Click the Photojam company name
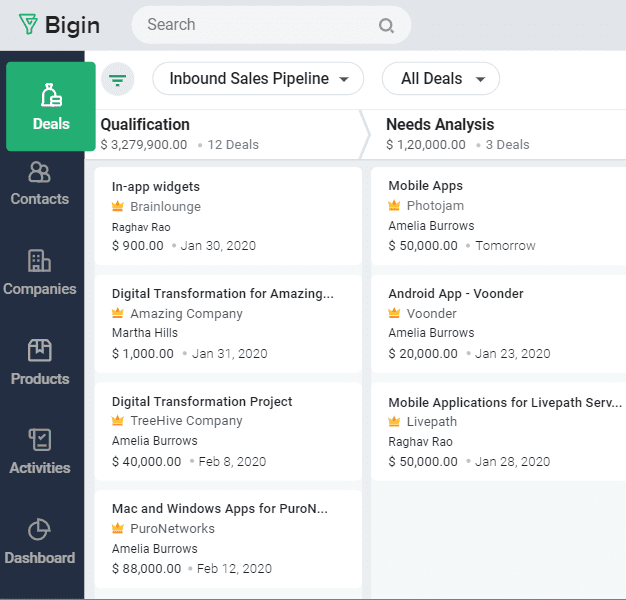 (x=436, y=206)
